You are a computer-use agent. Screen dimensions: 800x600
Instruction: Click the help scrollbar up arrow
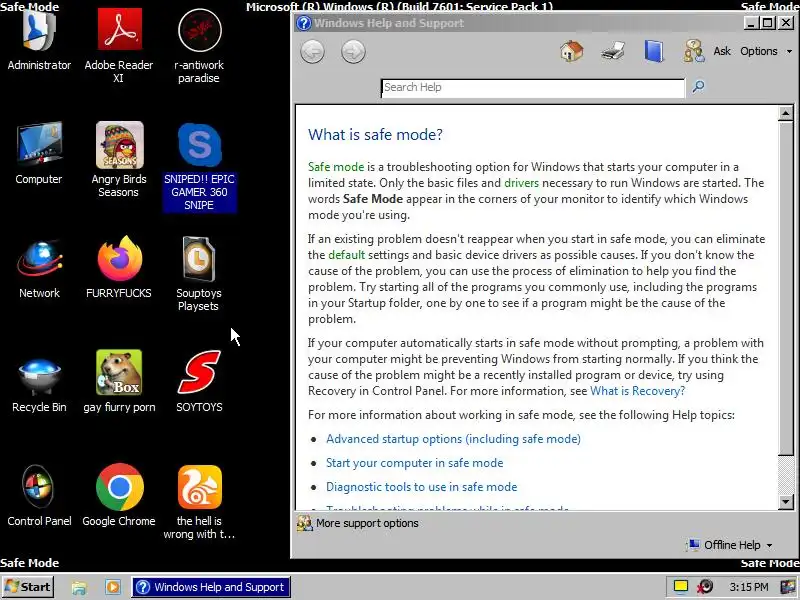click(x=786, y=113)
